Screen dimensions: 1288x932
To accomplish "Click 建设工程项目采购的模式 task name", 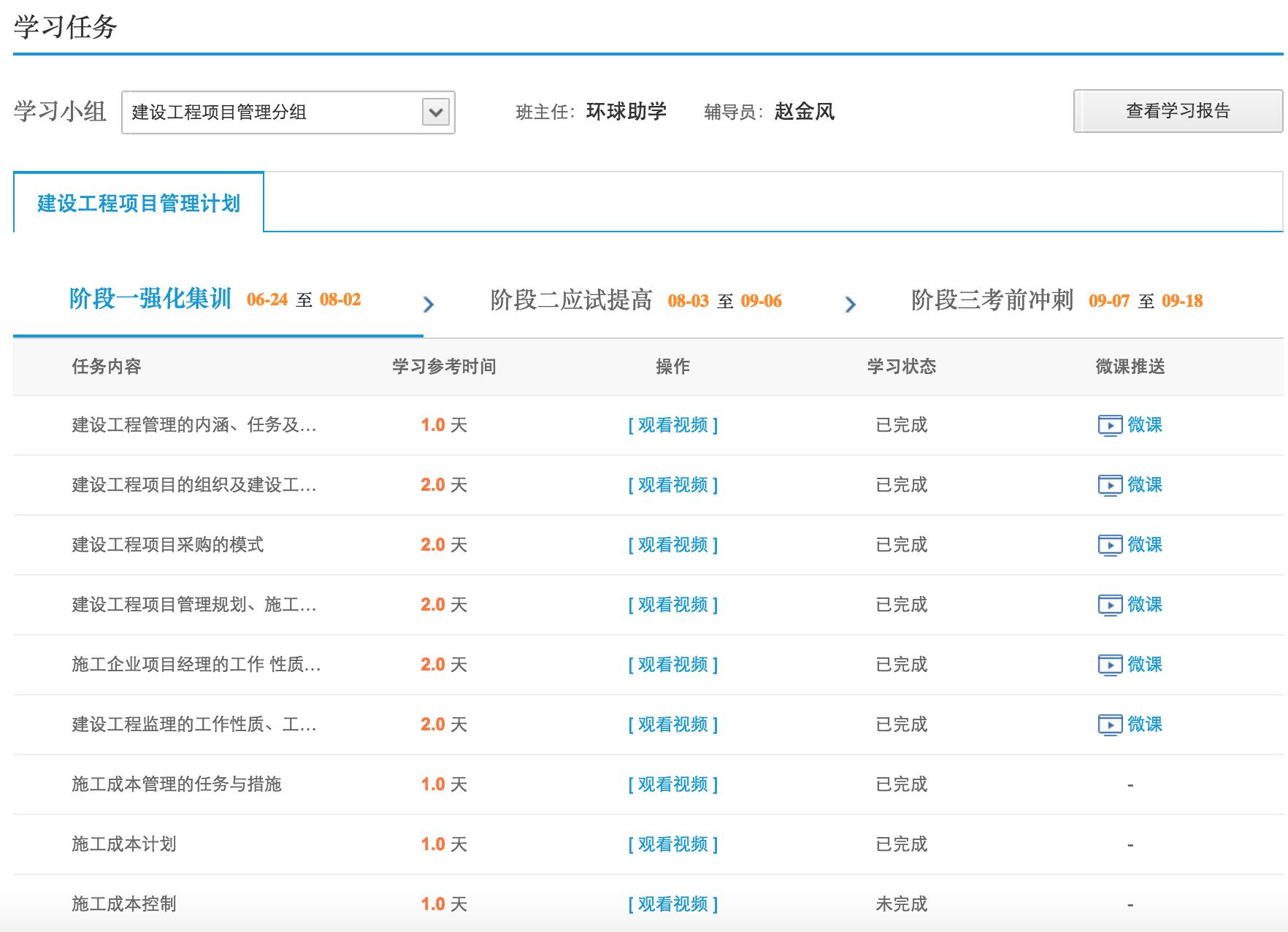I will point(167,545).
